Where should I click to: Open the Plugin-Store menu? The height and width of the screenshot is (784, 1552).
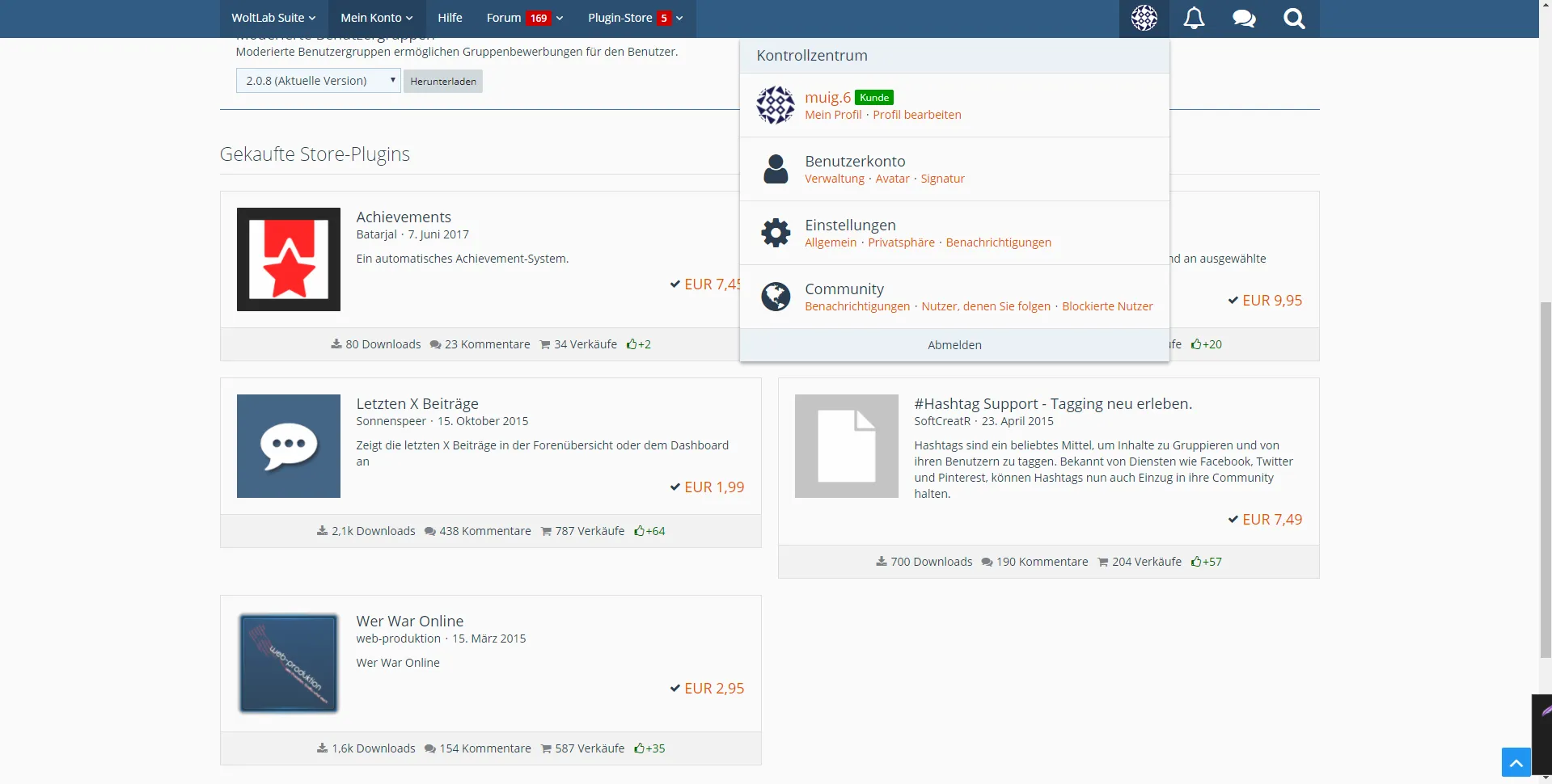click(635, 18)
